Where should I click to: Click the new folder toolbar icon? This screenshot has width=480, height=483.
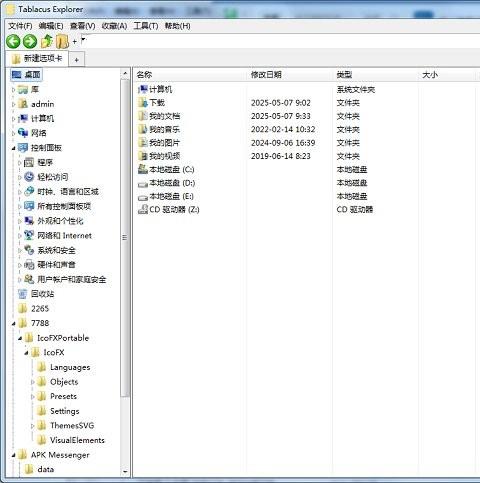click(62, 42)
